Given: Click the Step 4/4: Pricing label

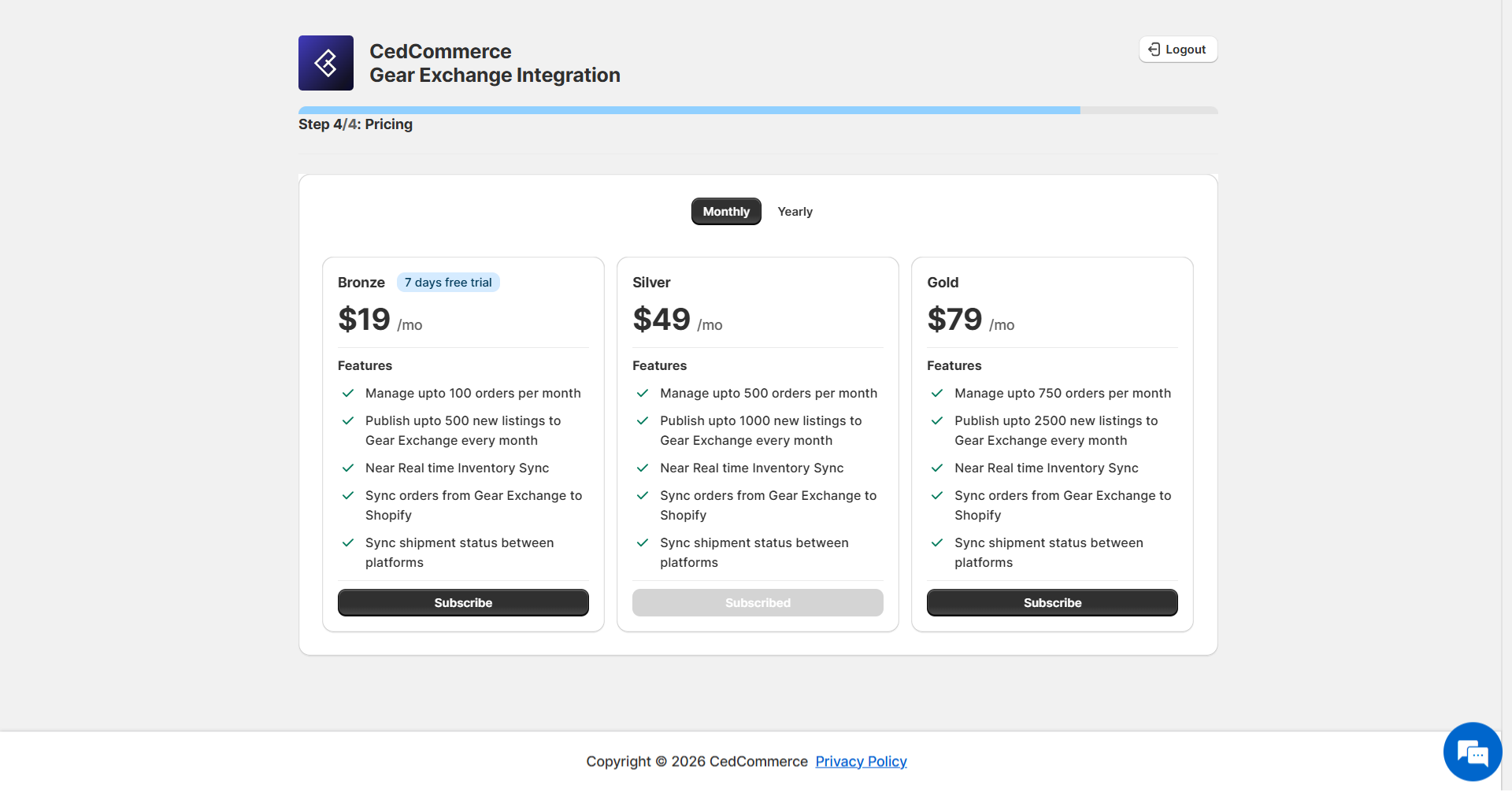Looking at the screenshot, I should (x=355, y=124).
